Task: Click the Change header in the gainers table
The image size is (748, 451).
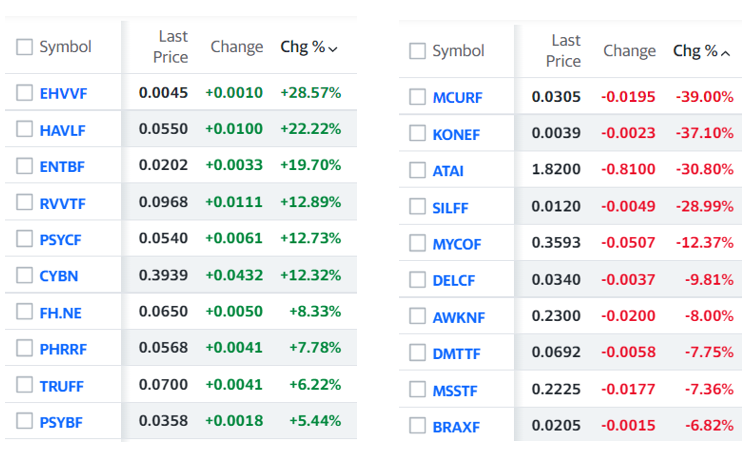Action: (237, 47)
